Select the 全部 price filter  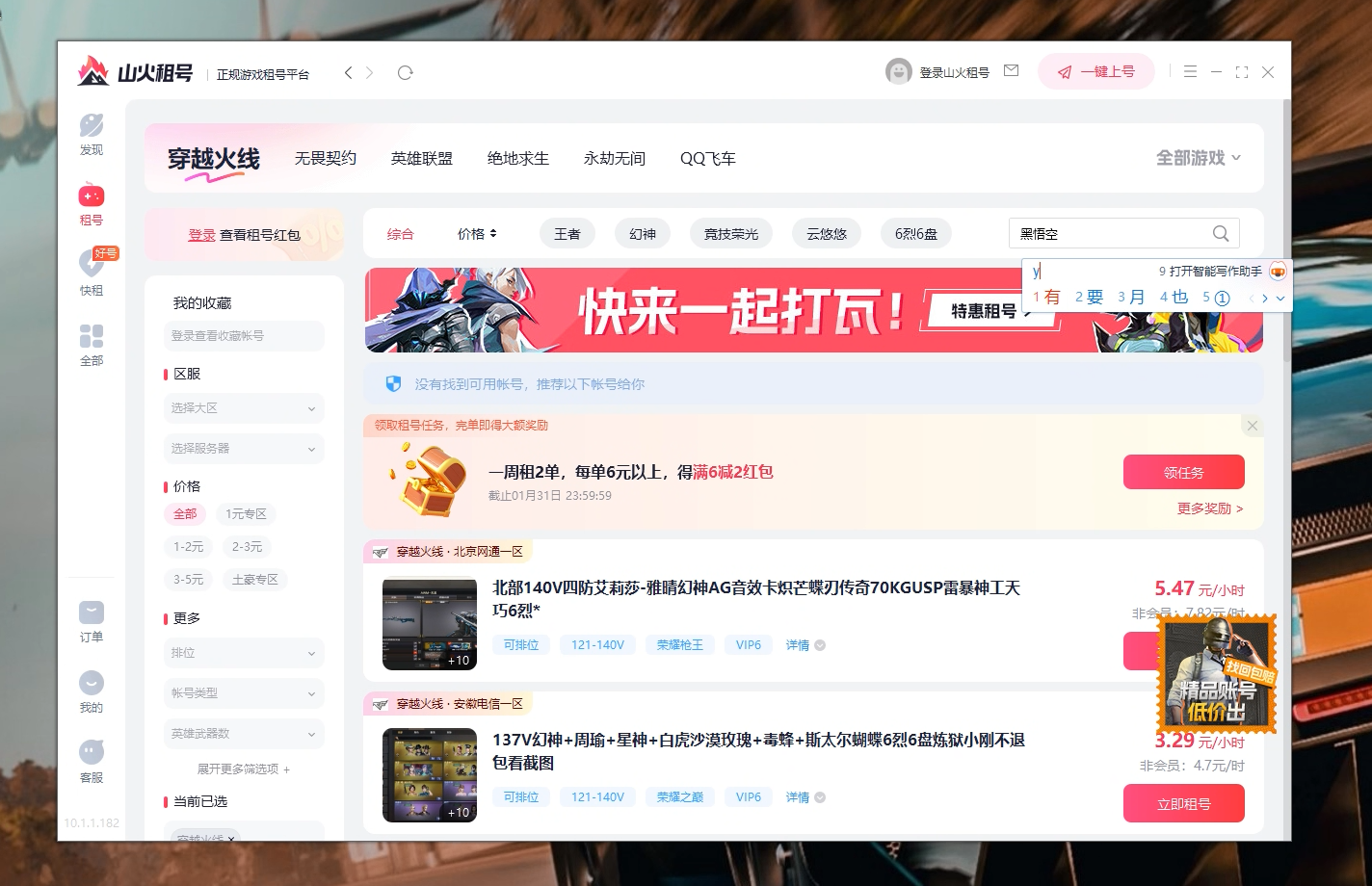coord(185,514)
